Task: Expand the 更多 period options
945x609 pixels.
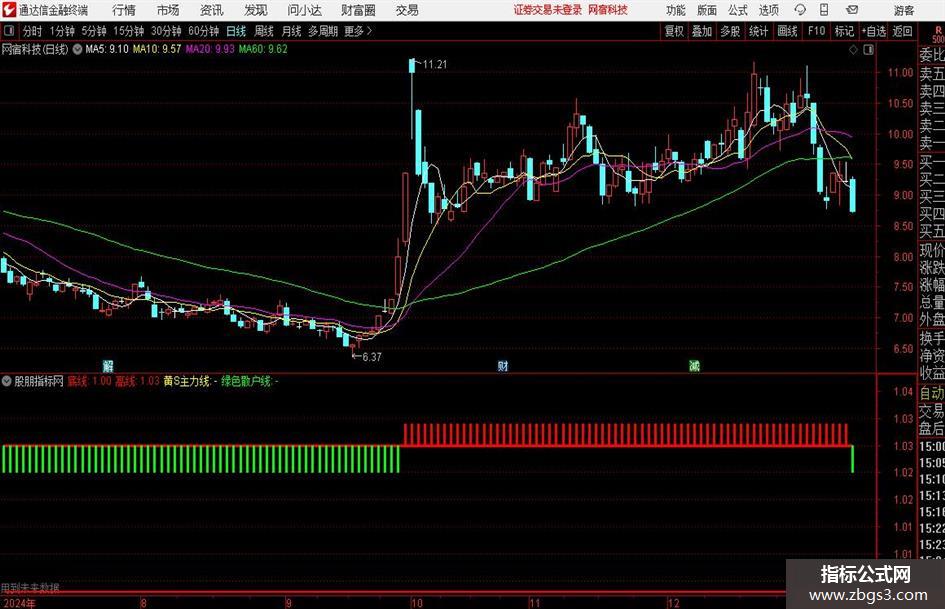Action: coord(358,31)
